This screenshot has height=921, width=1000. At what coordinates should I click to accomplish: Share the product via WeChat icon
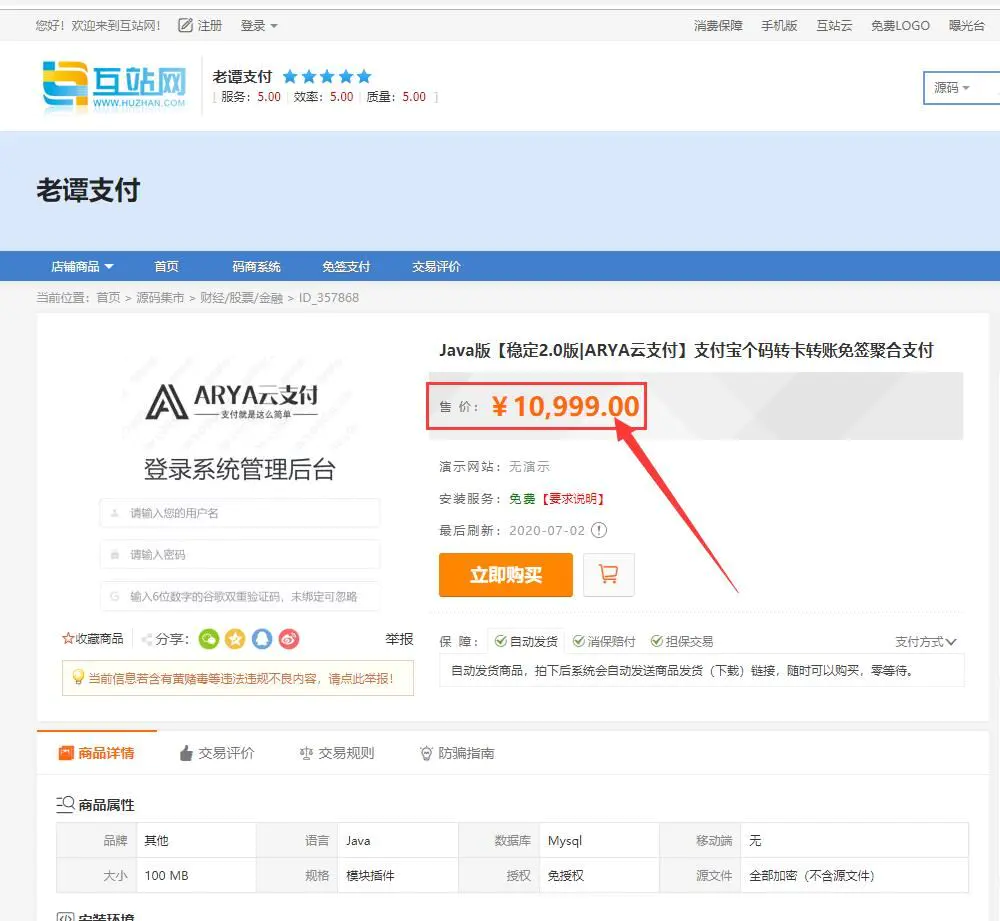tap(209, 639)
